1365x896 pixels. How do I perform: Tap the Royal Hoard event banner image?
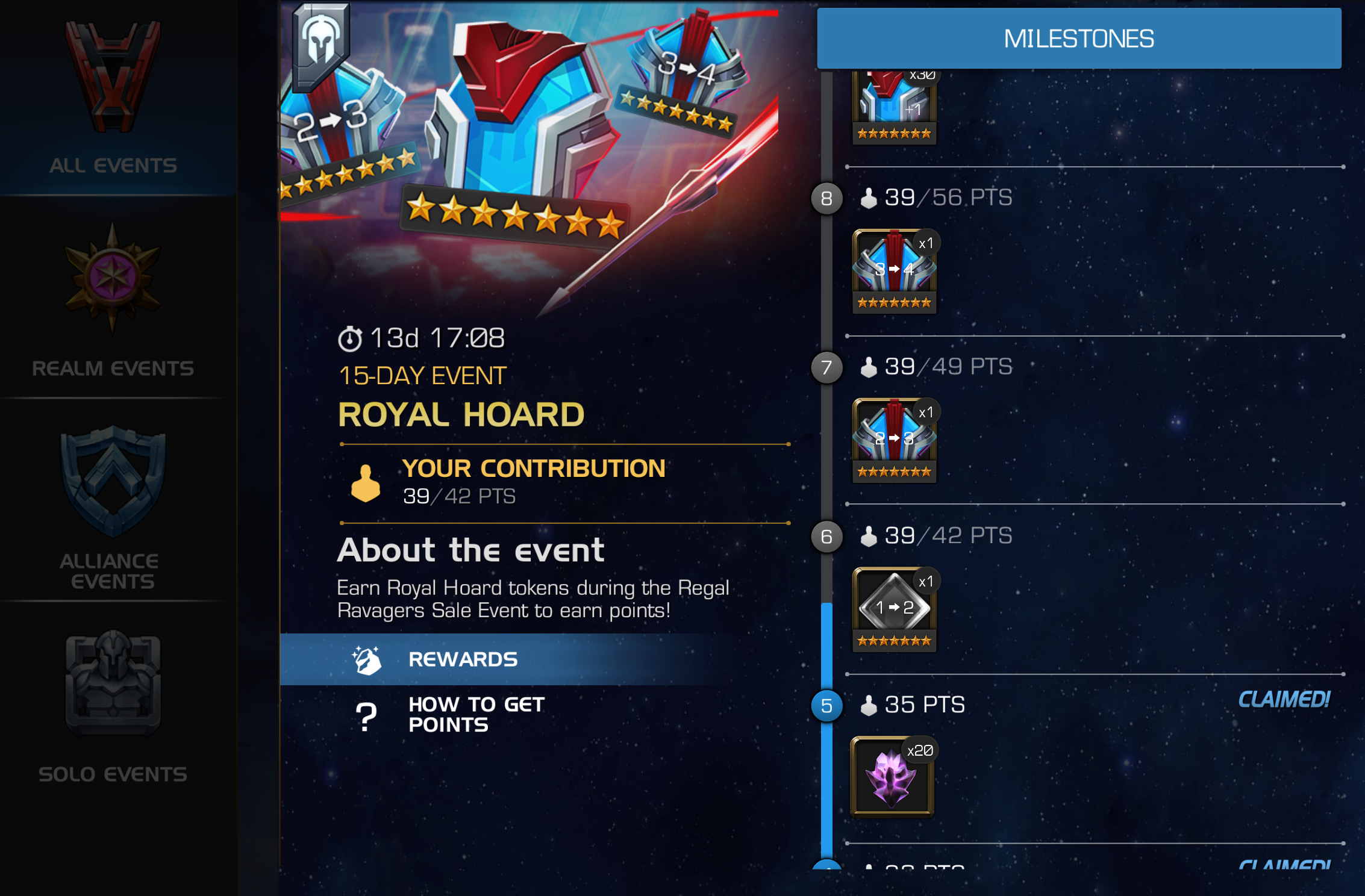[529, 155]
